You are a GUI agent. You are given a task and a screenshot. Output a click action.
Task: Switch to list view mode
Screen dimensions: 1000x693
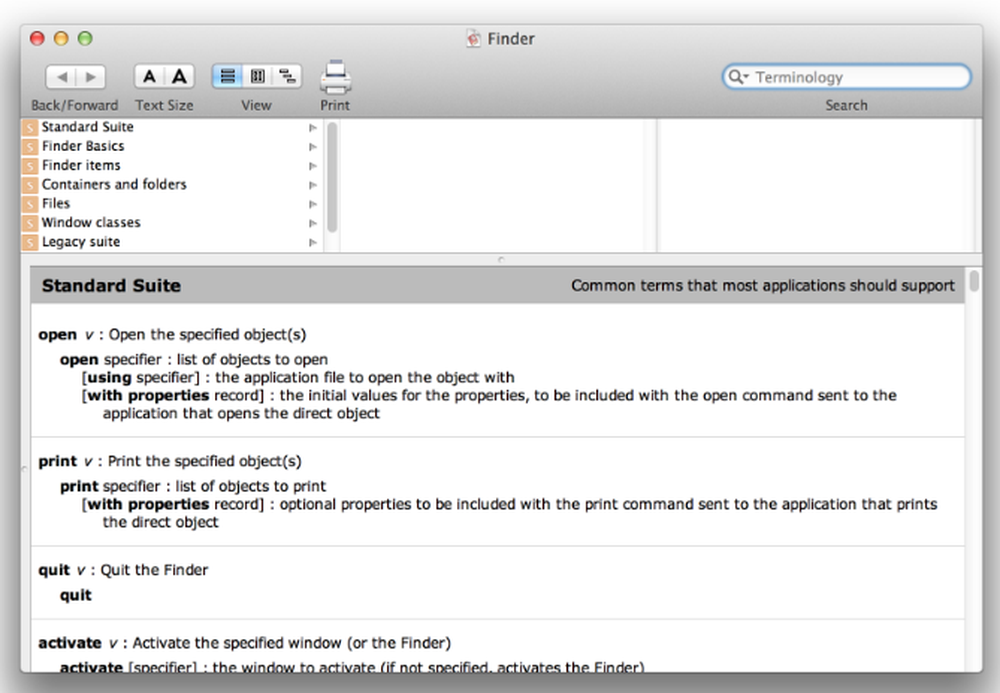tap(227, 77)
